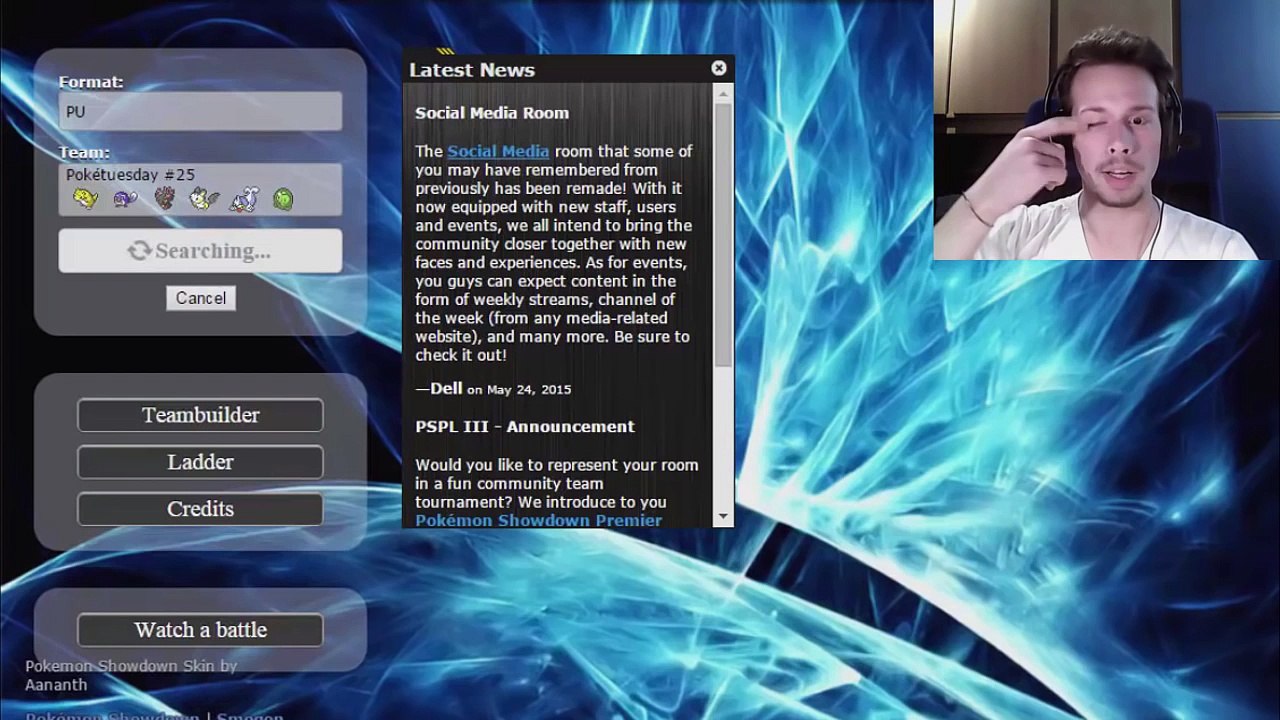Click the dark red Pokémon icon in the team
This screenshot has width=1280, height=720.
pyautogui.click(x=165, y=199)
